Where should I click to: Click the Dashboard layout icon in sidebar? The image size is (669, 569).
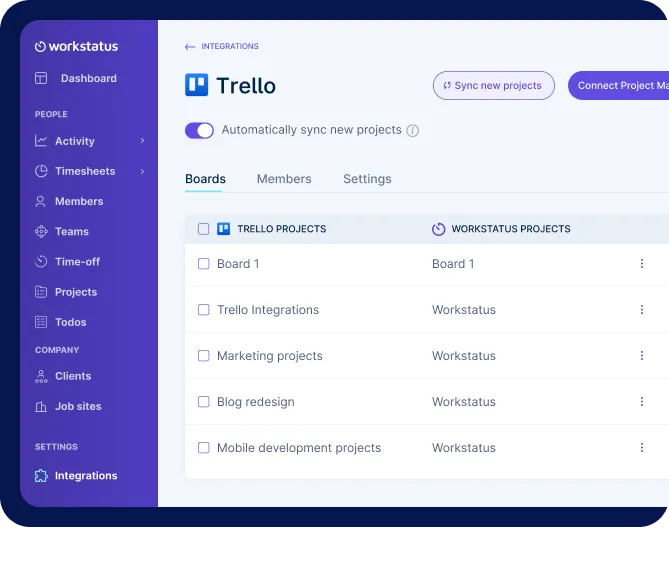[x=41, y=78]
